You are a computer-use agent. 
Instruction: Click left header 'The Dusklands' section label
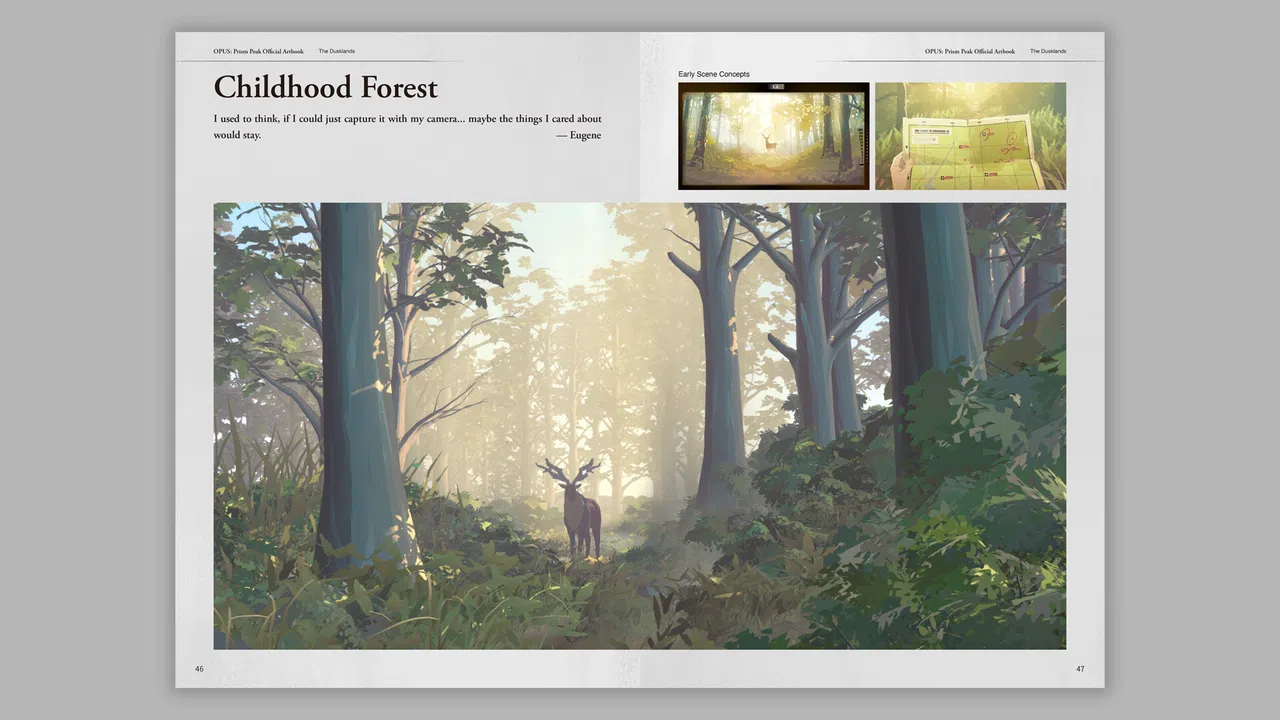(x=336, y=51)
